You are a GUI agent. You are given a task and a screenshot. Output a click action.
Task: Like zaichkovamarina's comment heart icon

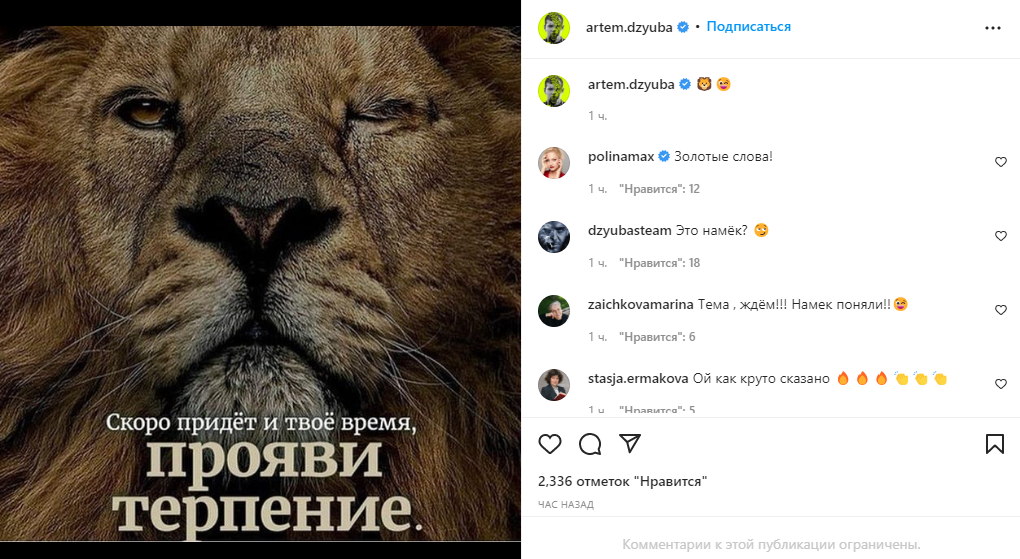[1000, 310]
